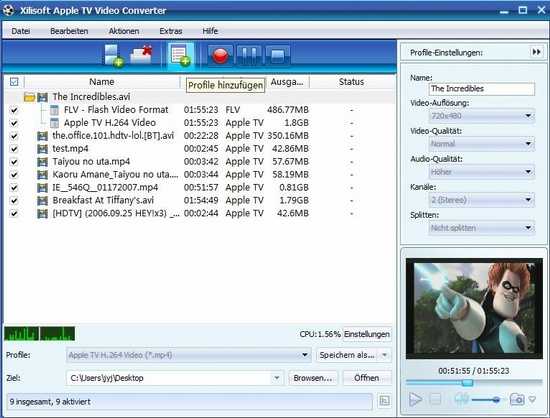Image resolution: width=550 pixels, height=418 pixels.
Task: Play the preview video
Action: [x=415, y=399]
